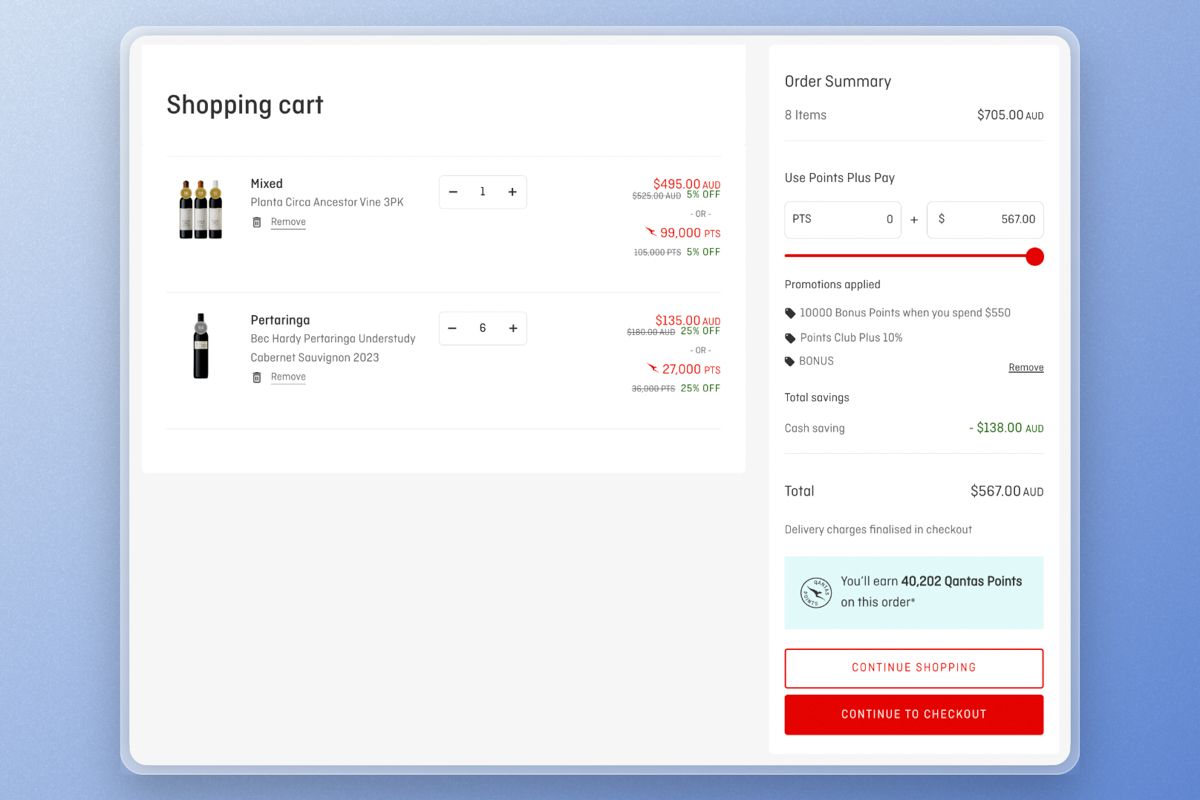This screenshot has height=800, width=1200.
Task: Click 'Planta Circa Ancestor Vine 3PK' product name
Action: click(327, 202)
